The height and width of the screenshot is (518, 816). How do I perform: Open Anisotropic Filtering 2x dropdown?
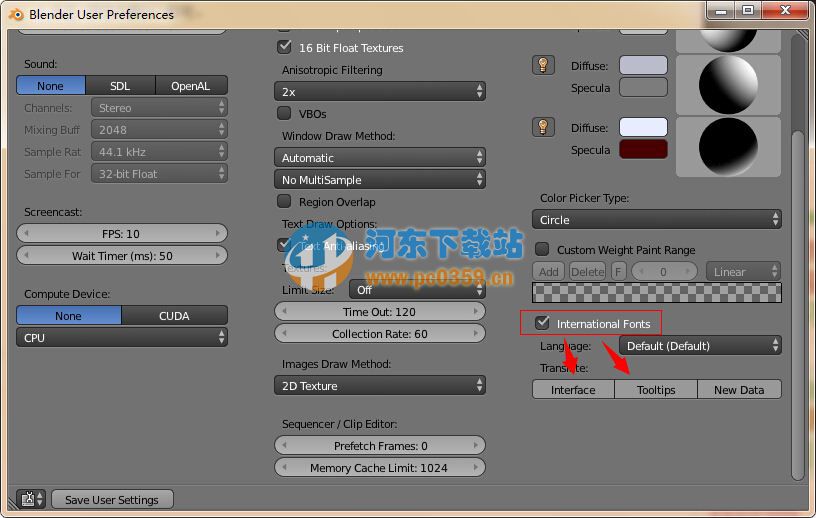(380, 92)
